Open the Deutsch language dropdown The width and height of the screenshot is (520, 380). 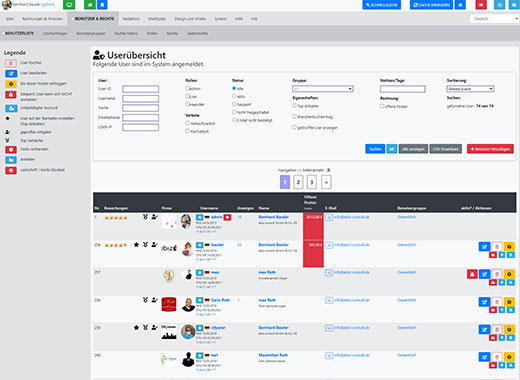pyautogui.click(x=495, y=19)
